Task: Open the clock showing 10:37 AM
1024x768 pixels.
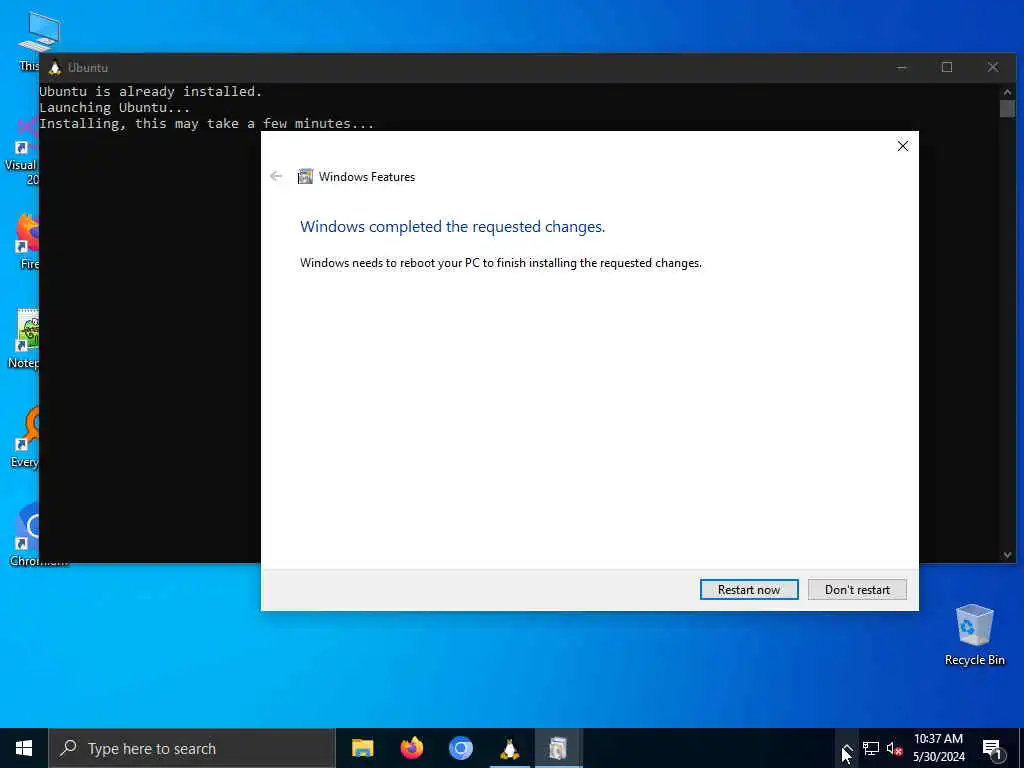Action: (938, 748)
